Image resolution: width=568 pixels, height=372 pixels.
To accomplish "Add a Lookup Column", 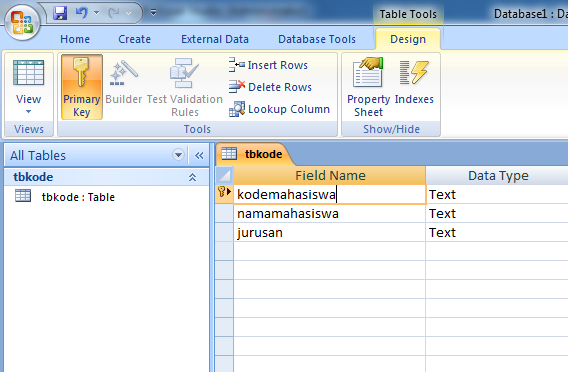I will [280, 109].
